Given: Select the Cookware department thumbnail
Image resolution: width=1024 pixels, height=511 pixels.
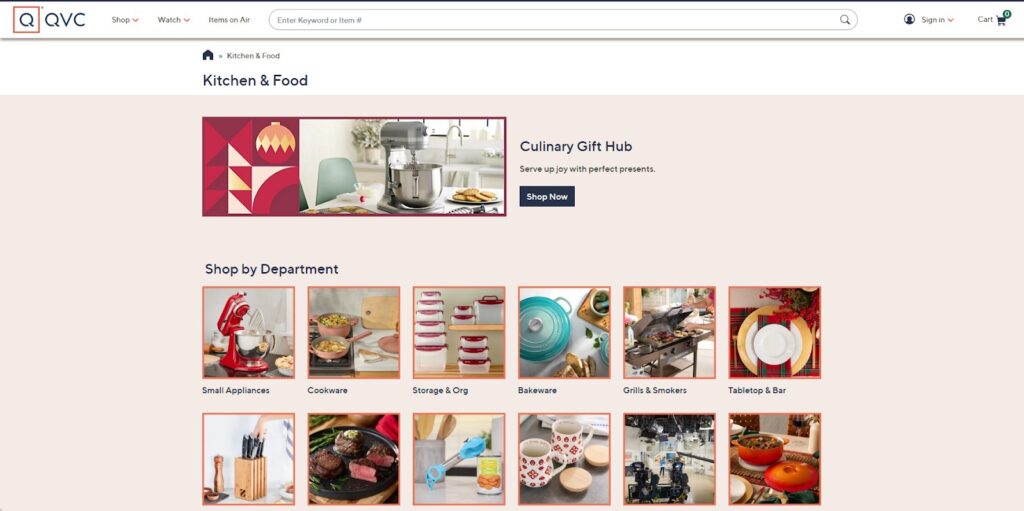Looking at the screenshot, I should [x=354, y=333].
